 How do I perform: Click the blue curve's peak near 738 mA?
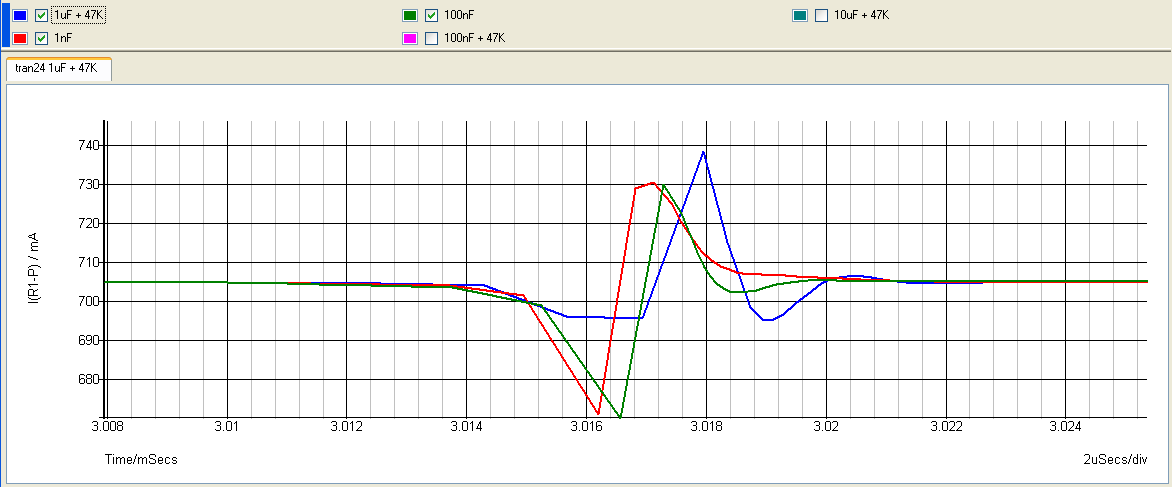click(x=704, y=152)
